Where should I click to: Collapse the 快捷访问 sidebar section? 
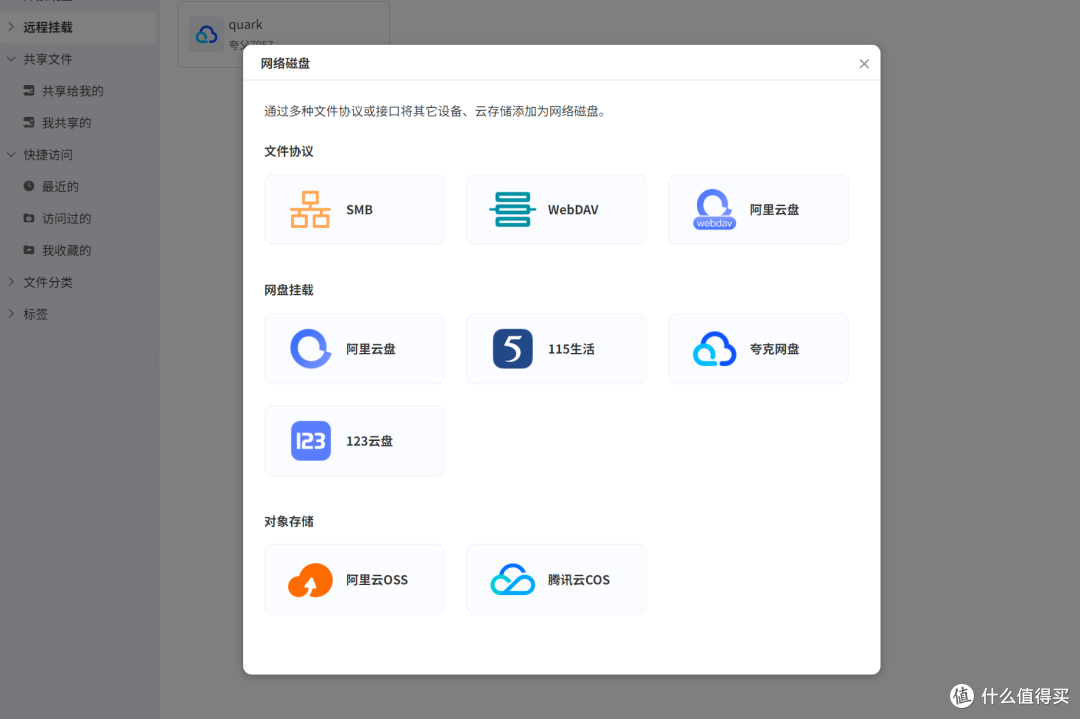[x=11, y=154]
